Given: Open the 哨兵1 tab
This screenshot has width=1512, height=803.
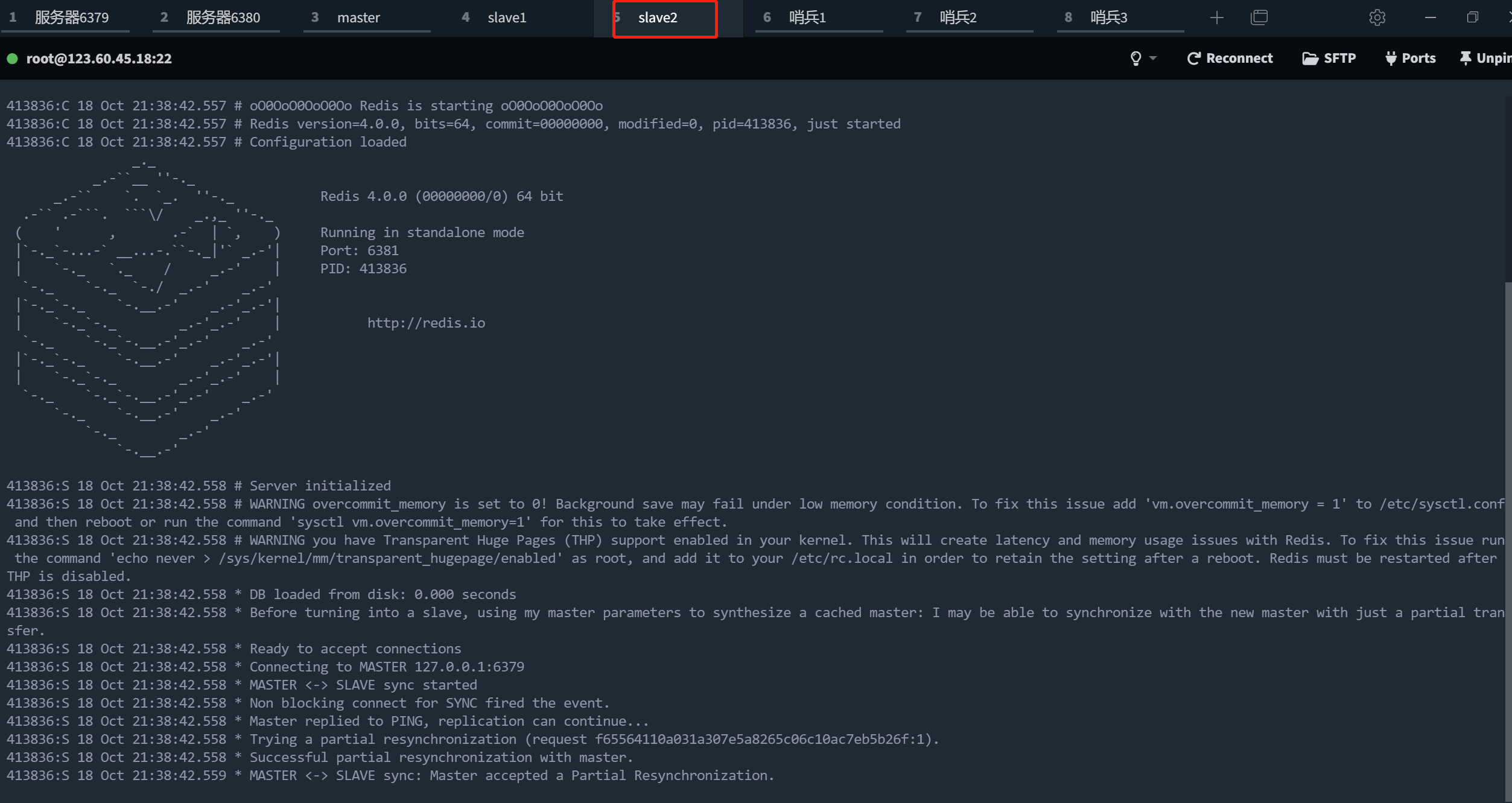Looking at the screenshot, I should click(807, 17).
